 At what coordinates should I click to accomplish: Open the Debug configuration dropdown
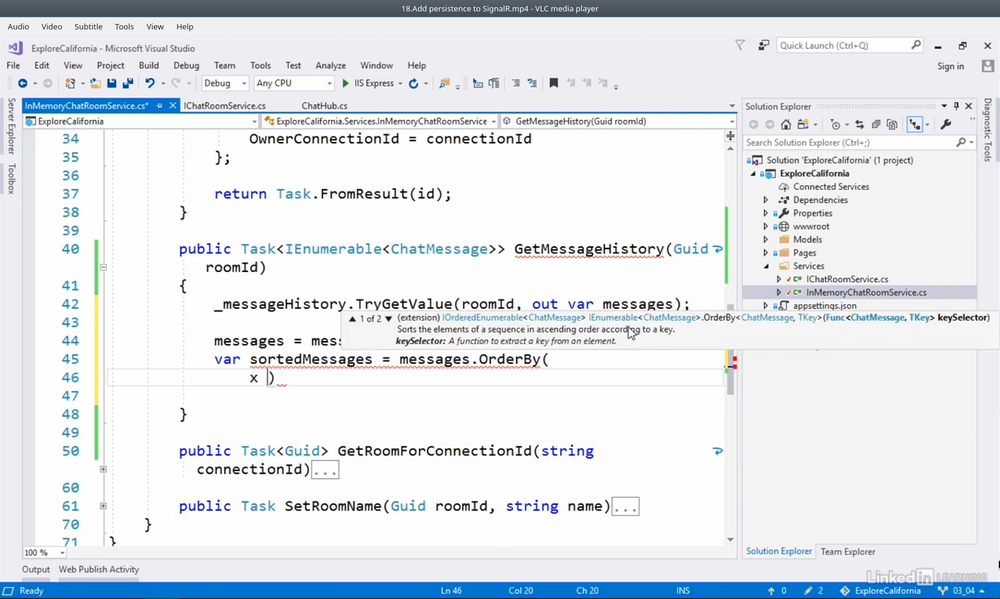[x=225, y=83]
